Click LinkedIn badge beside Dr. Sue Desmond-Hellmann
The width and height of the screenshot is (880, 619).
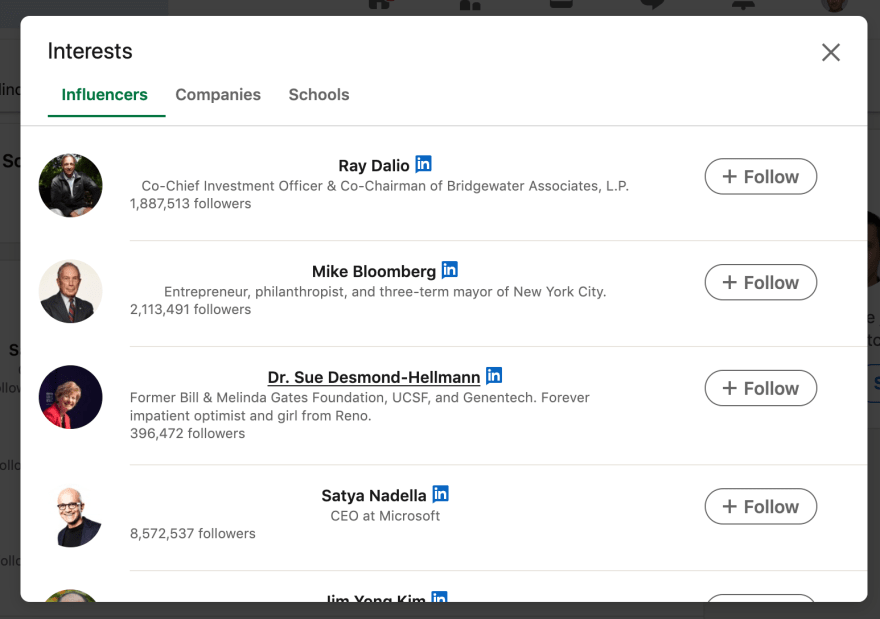494,375
